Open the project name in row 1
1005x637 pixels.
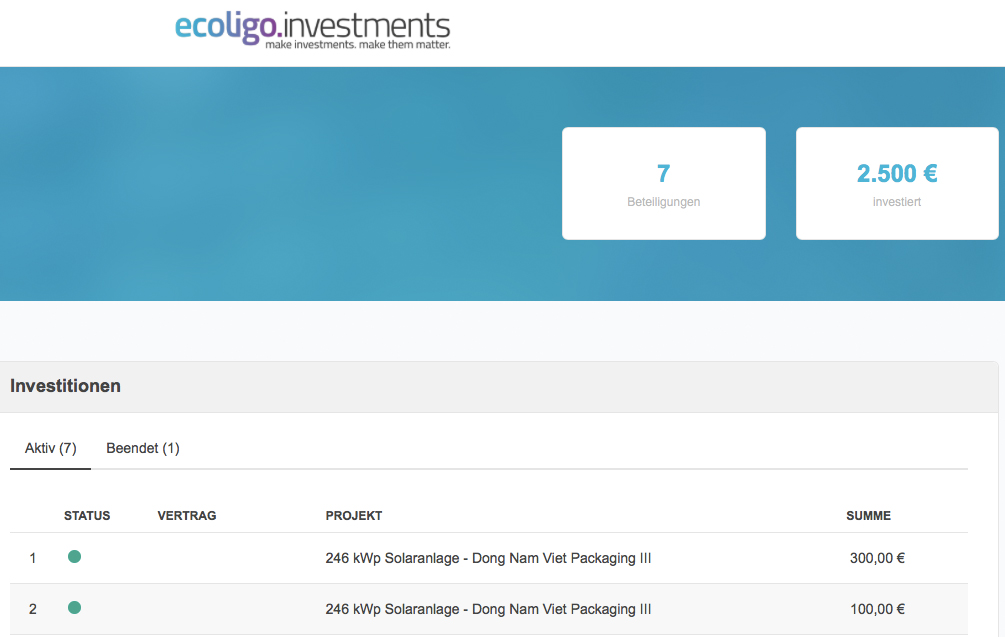pos(488,558)
